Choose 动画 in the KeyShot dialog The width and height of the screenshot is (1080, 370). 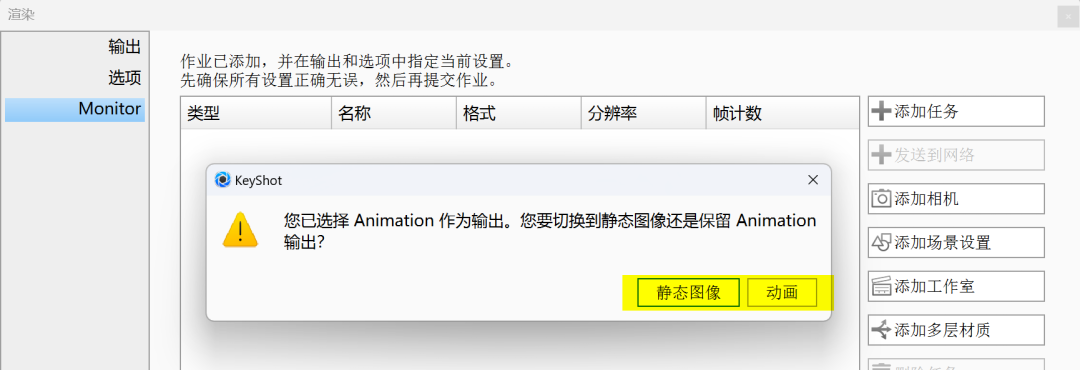pyautogui.click(x=782, y=292)
